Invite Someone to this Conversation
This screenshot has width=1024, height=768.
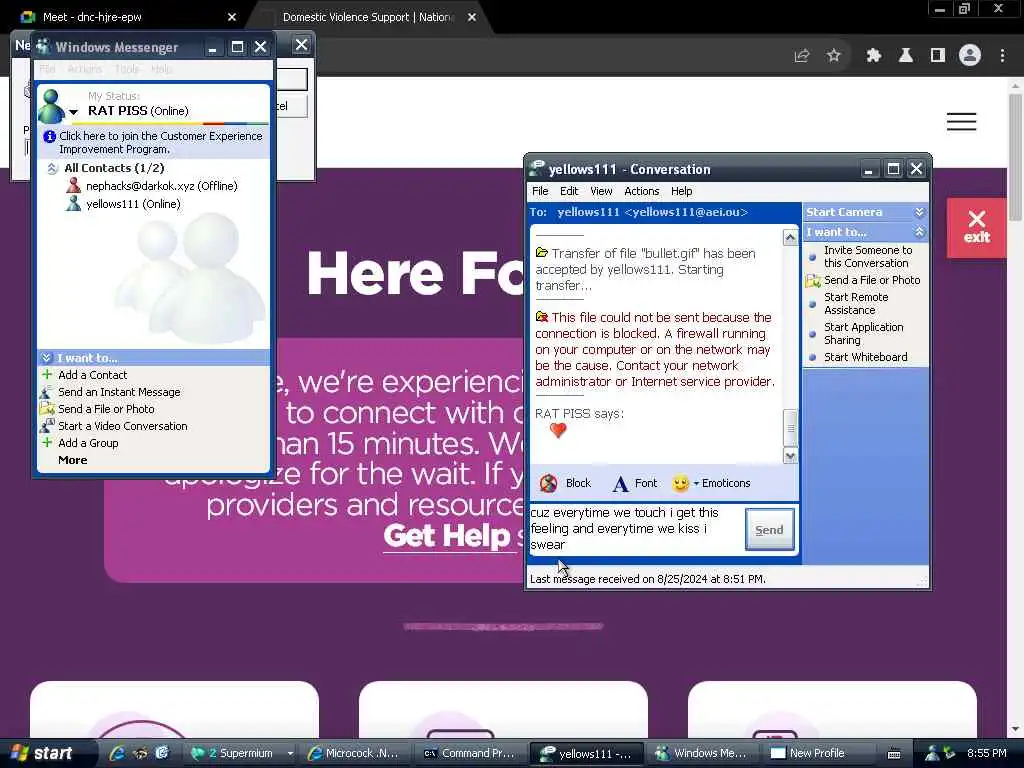pyautogui.click(x=868, y=257)
